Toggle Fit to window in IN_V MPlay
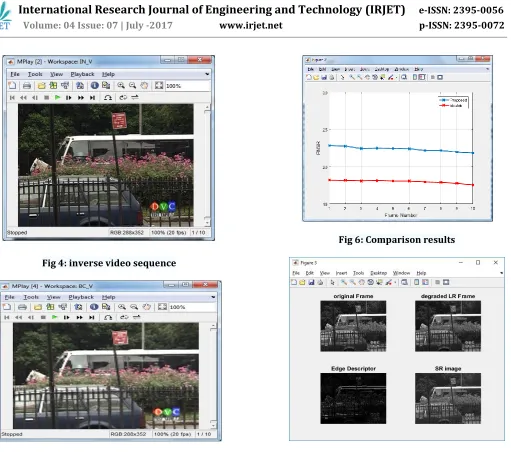This screenshot has width=511, height=452. pyautogui.click(x=159, y=85)
